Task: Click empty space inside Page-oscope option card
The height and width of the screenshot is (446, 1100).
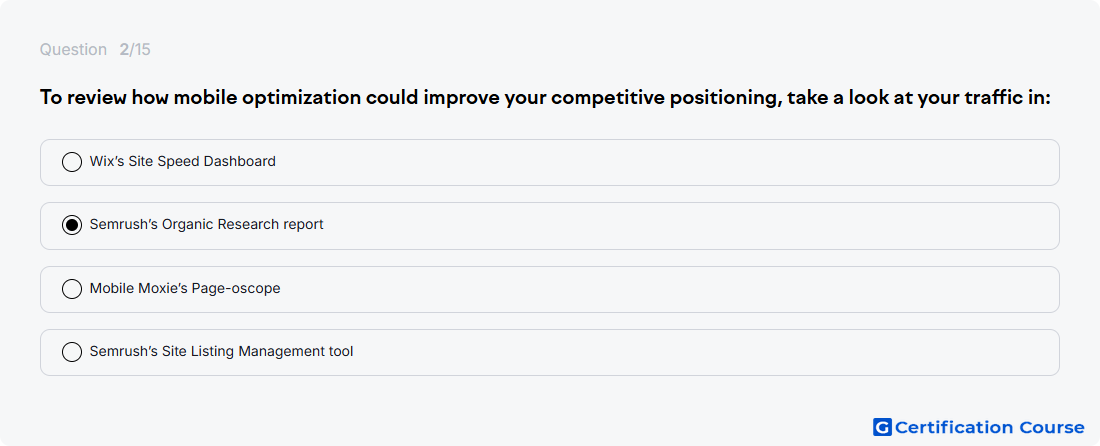Action: point(666,289)
